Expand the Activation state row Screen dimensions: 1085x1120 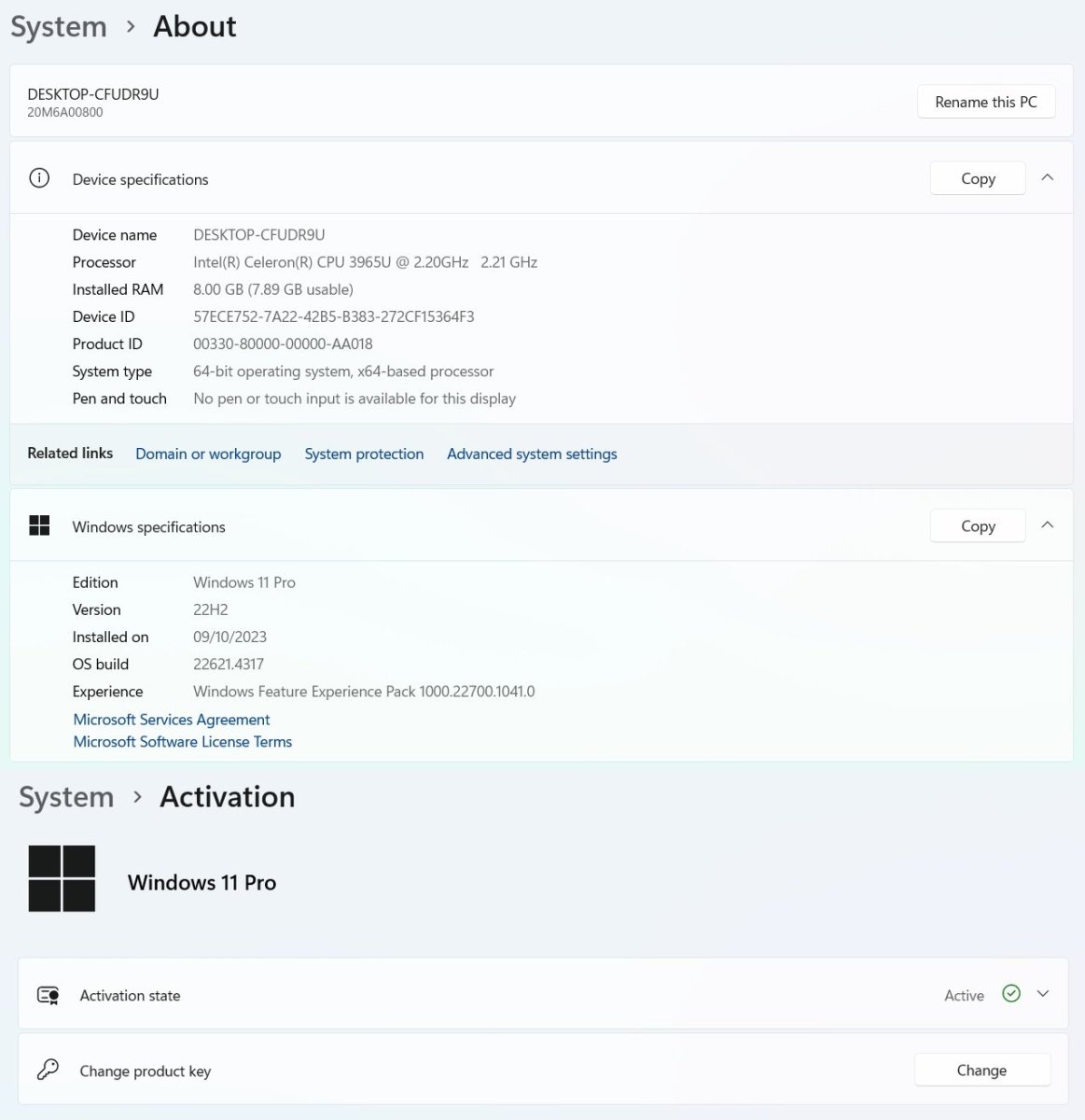(x=1043, y=994)
